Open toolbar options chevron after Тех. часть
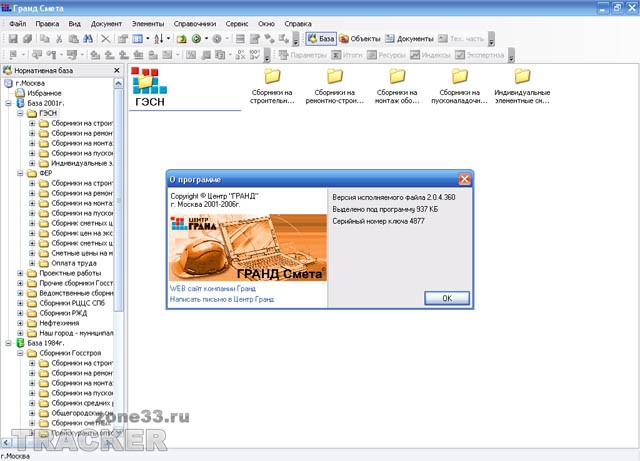This screenshot has width=640, height=461. click(491, 39)
